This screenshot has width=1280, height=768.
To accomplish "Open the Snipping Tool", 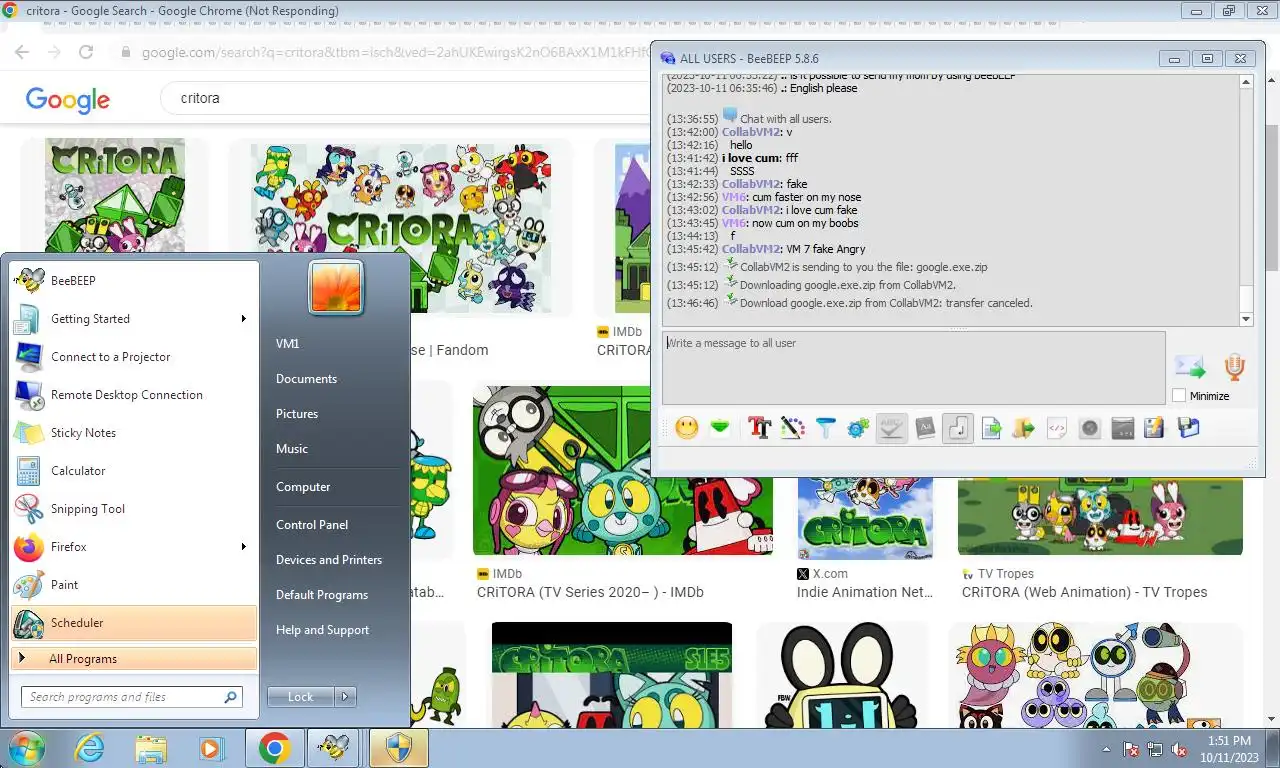I will coord(134,509).
